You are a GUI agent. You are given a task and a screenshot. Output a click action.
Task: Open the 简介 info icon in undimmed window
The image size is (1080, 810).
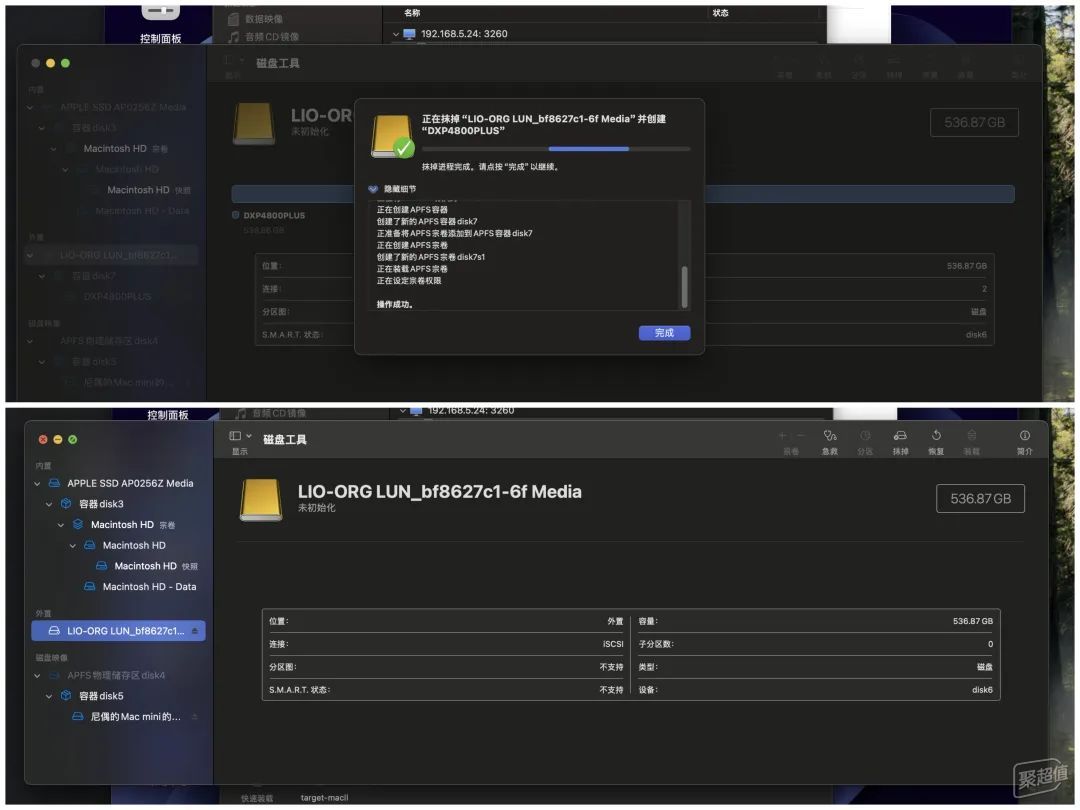click(x=1025, y=435)
